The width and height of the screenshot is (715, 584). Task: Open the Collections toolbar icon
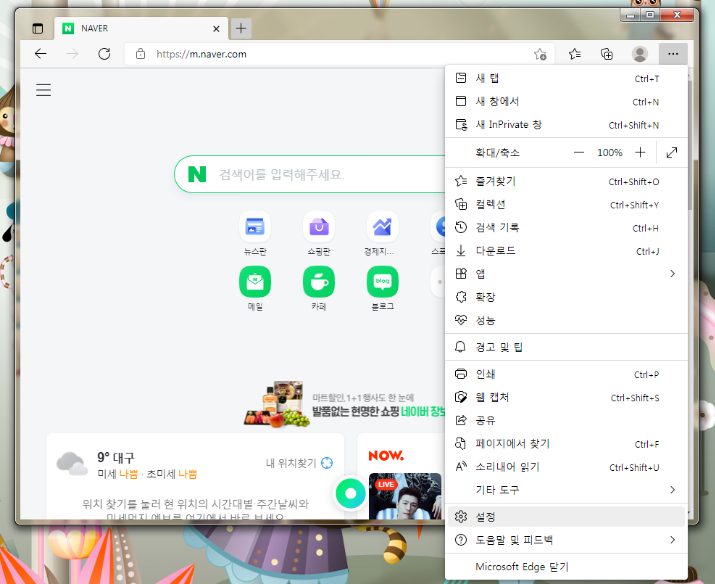point(606,54)
